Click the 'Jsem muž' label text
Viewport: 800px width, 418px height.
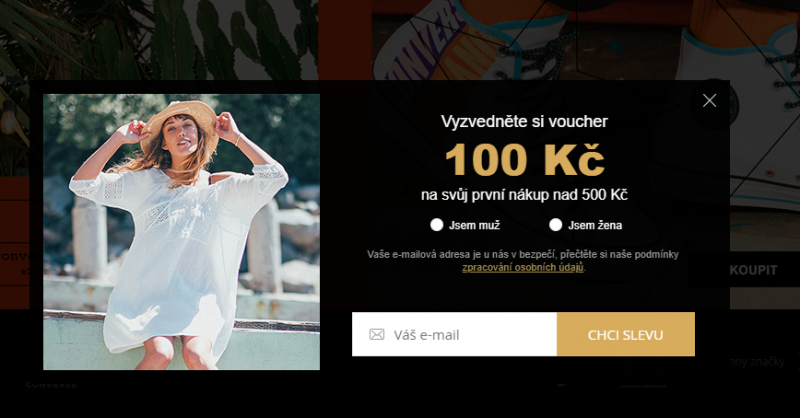click(474, 225)
